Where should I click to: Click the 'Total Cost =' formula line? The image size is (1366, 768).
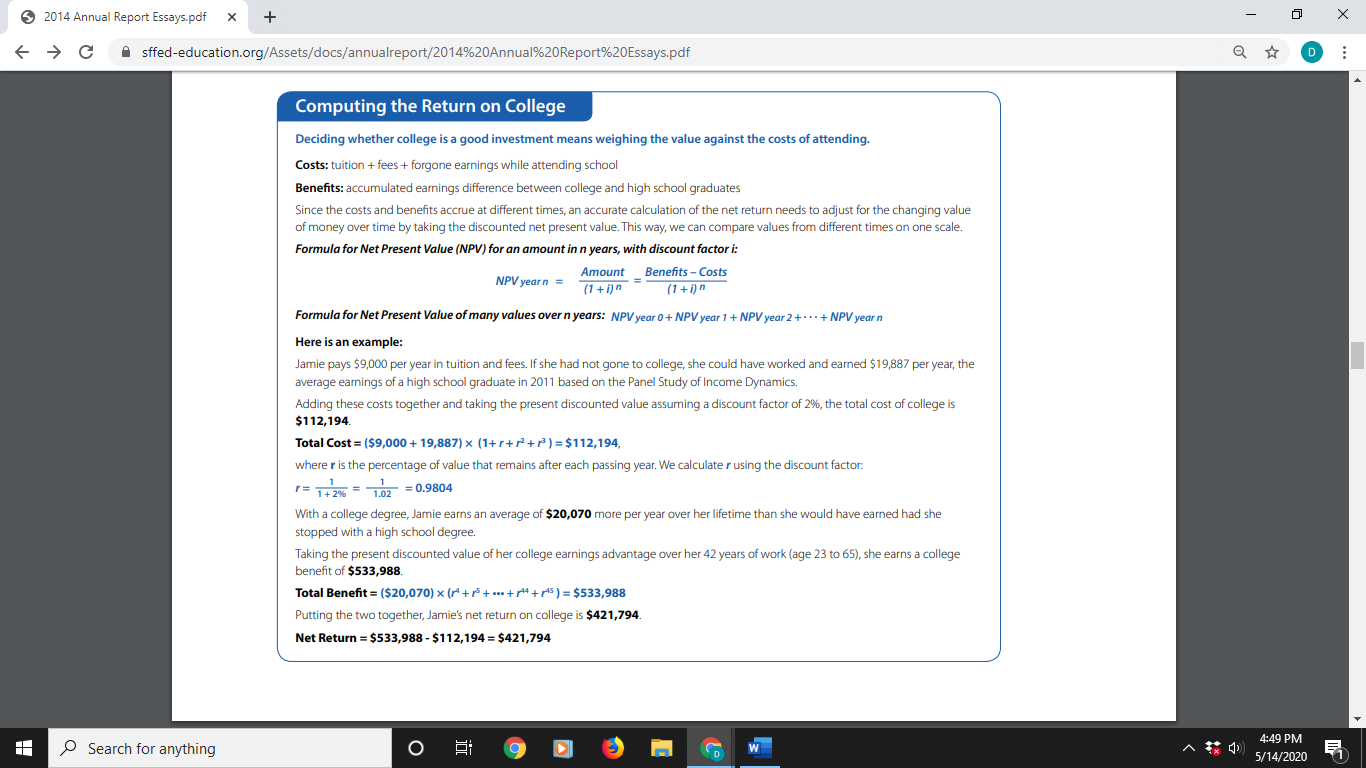(x=460, y=442)
